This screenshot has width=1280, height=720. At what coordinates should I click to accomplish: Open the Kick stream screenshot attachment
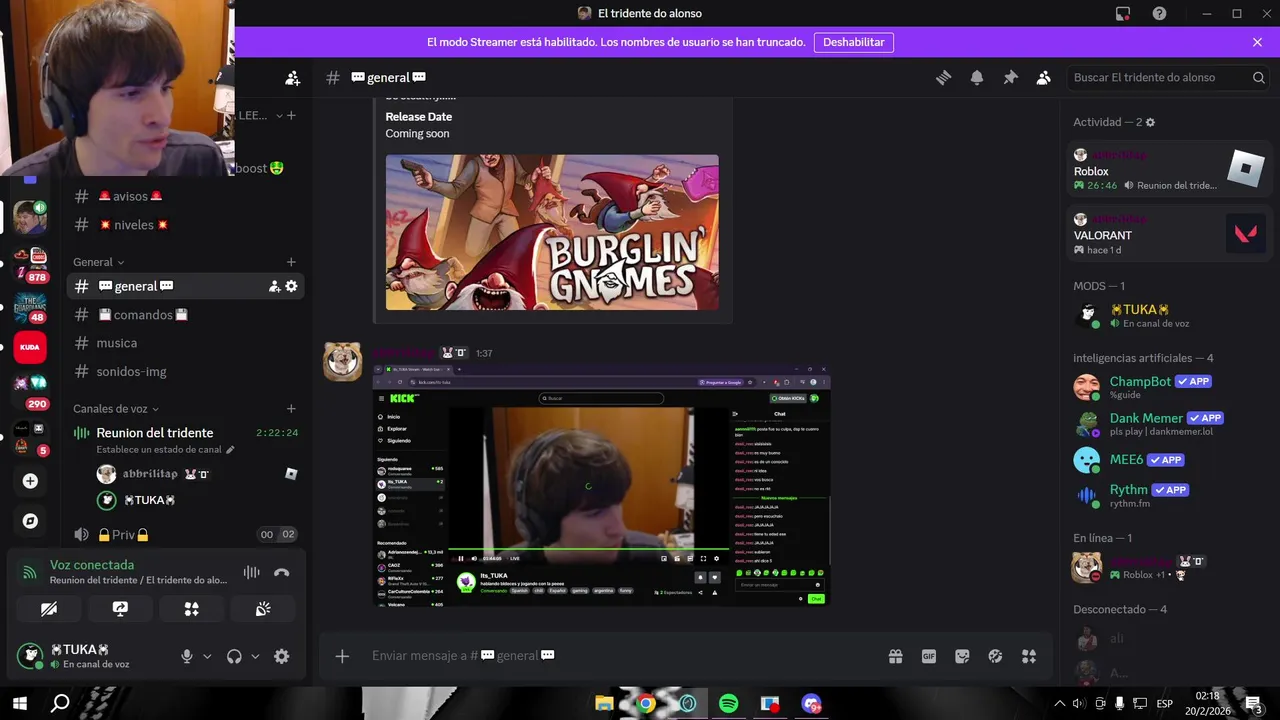(x=602, y=486)
